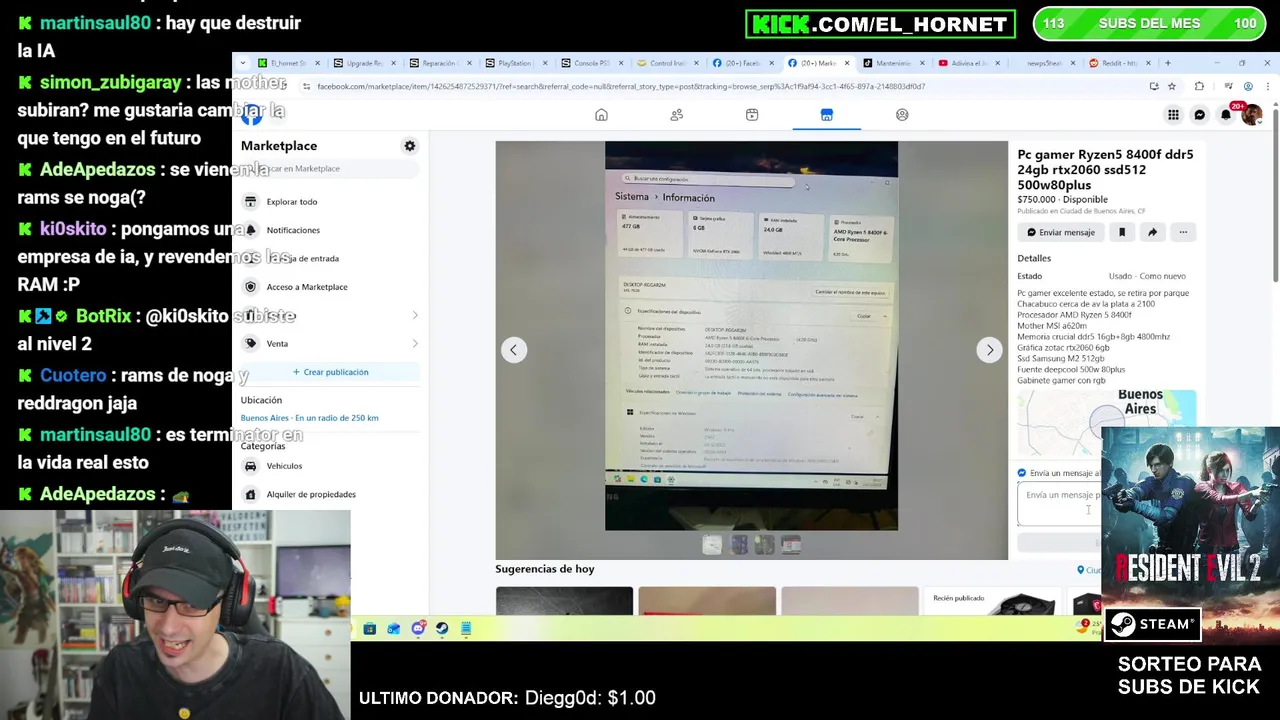Open Notepad from the taskbar
Image resolution: width=1280 pixels, height=720 pixels.
coord(466,628)
